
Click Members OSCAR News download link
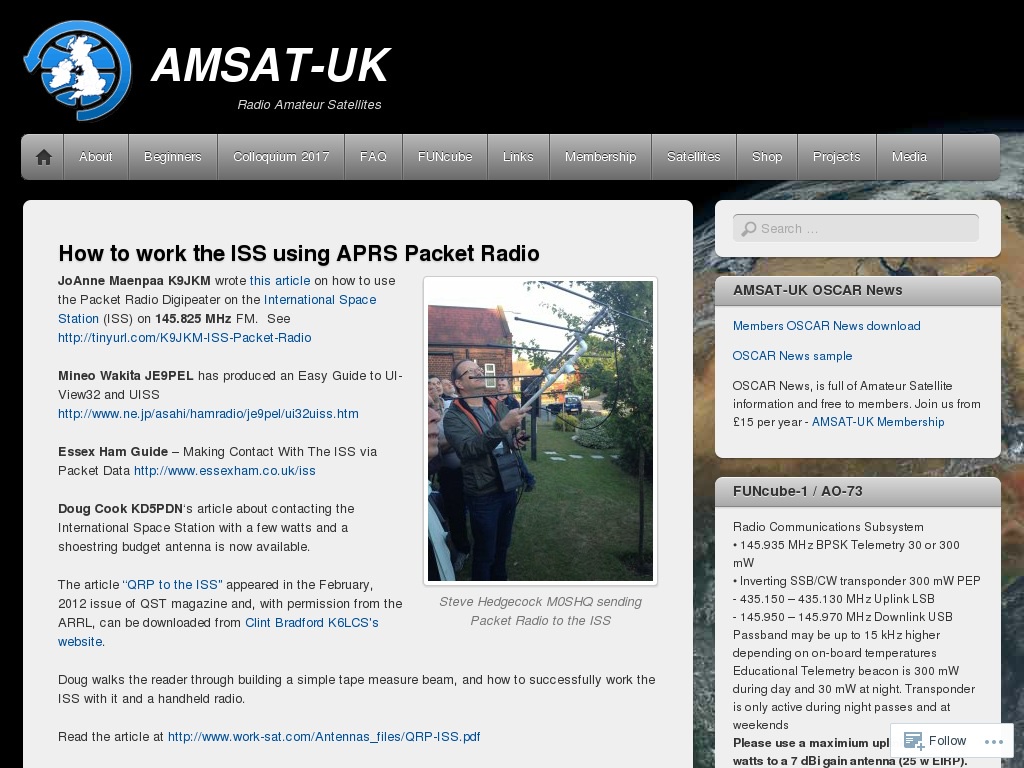click(x=826, y=326)
